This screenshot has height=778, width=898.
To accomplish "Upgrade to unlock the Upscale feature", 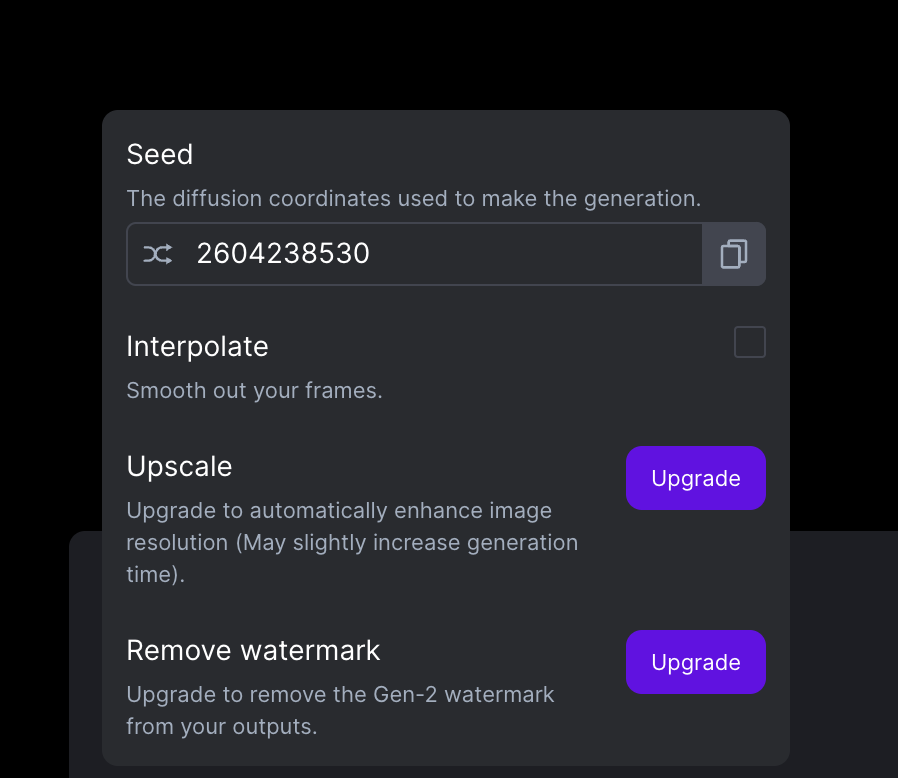I will (696, 478).
